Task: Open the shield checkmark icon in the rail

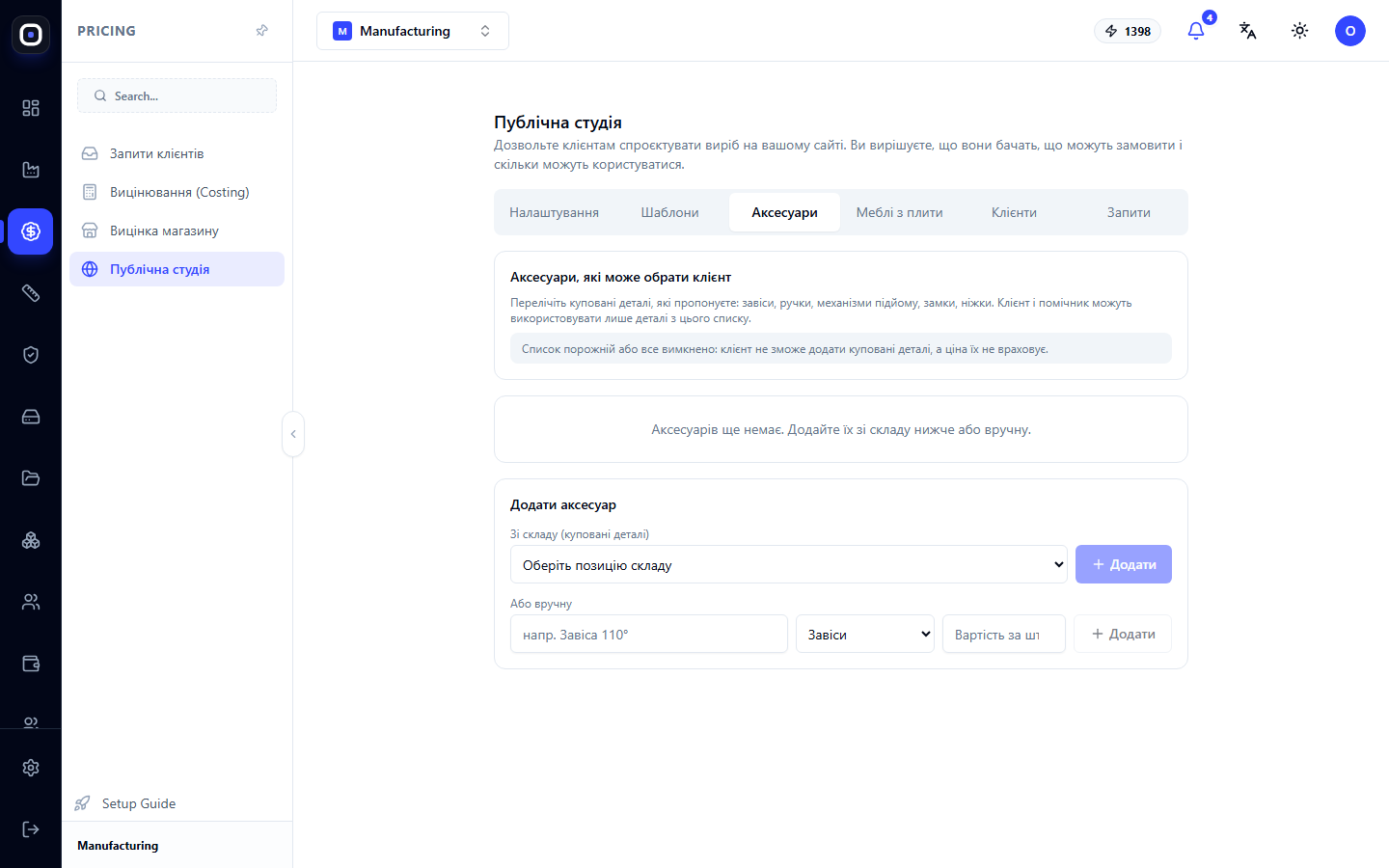Action: click(x=31, y=355)
